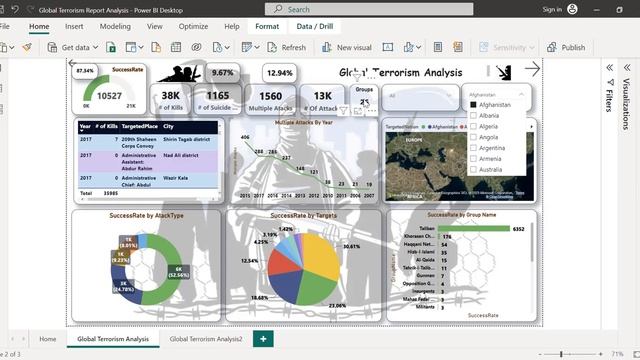Image resolution: width=640 pixels, height=360 pixels.
Task: Insert a Text box from ribbon
Action: click(387, 47)
